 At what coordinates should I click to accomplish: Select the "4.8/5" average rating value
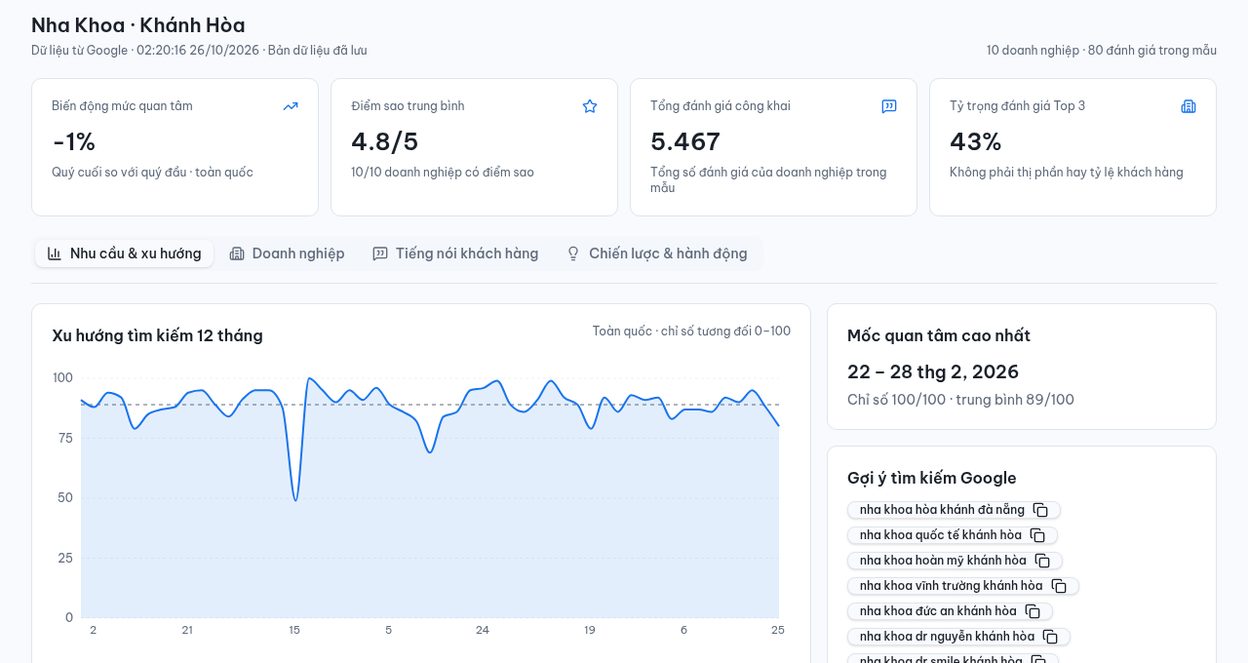click(385, 142)
